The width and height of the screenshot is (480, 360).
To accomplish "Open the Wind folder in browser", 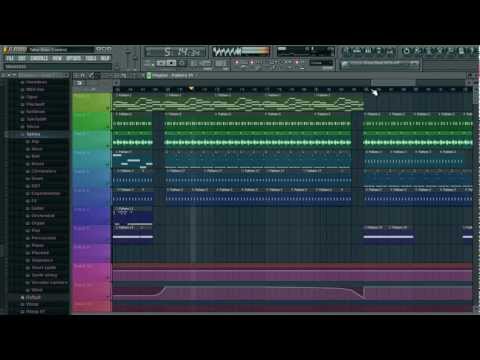I will (x=37, y=290).
